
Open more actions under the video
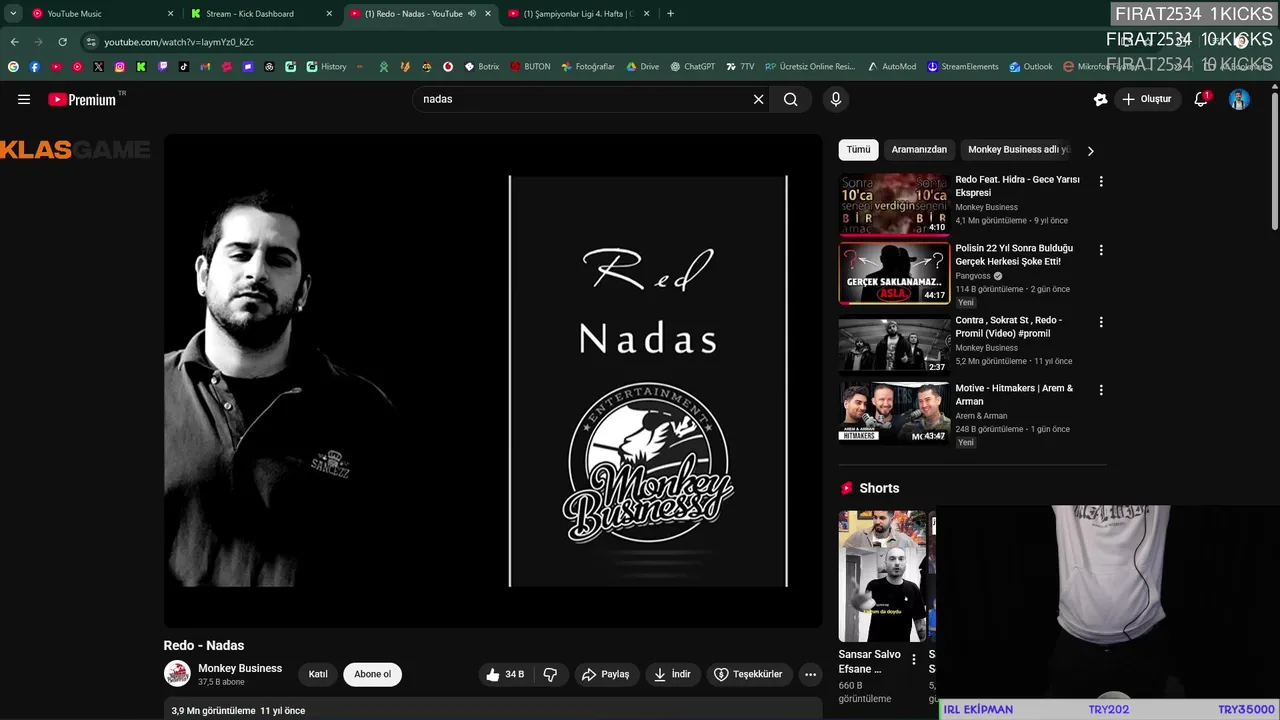pos(810,674)
